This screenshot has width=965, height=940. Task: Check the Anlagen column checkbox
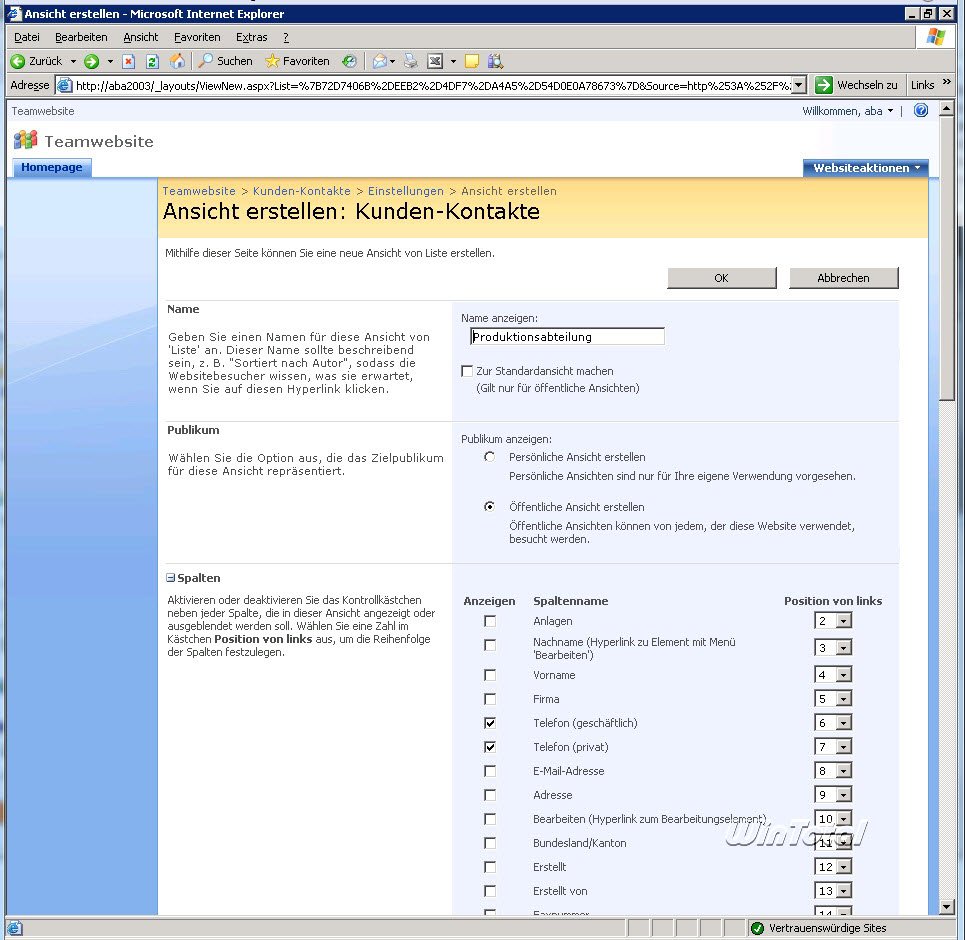(x=490, y=621)
